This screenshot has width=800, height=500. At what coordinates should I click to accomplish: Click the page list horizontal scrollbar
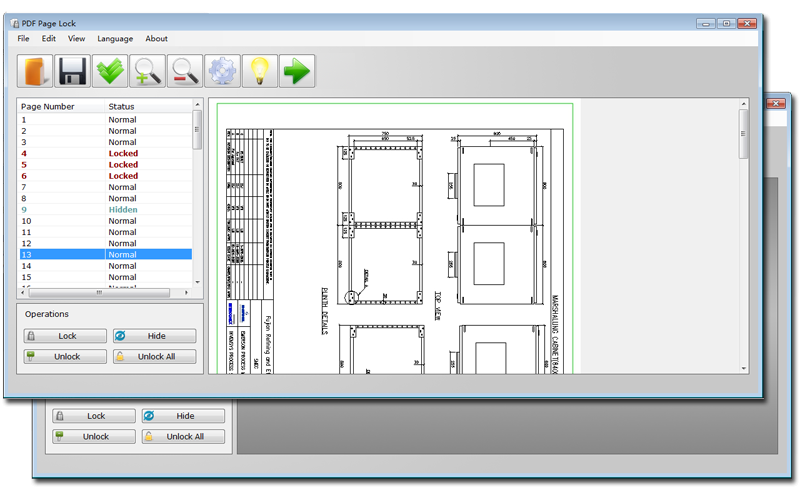pyautogui.click(x=100, y=293)
